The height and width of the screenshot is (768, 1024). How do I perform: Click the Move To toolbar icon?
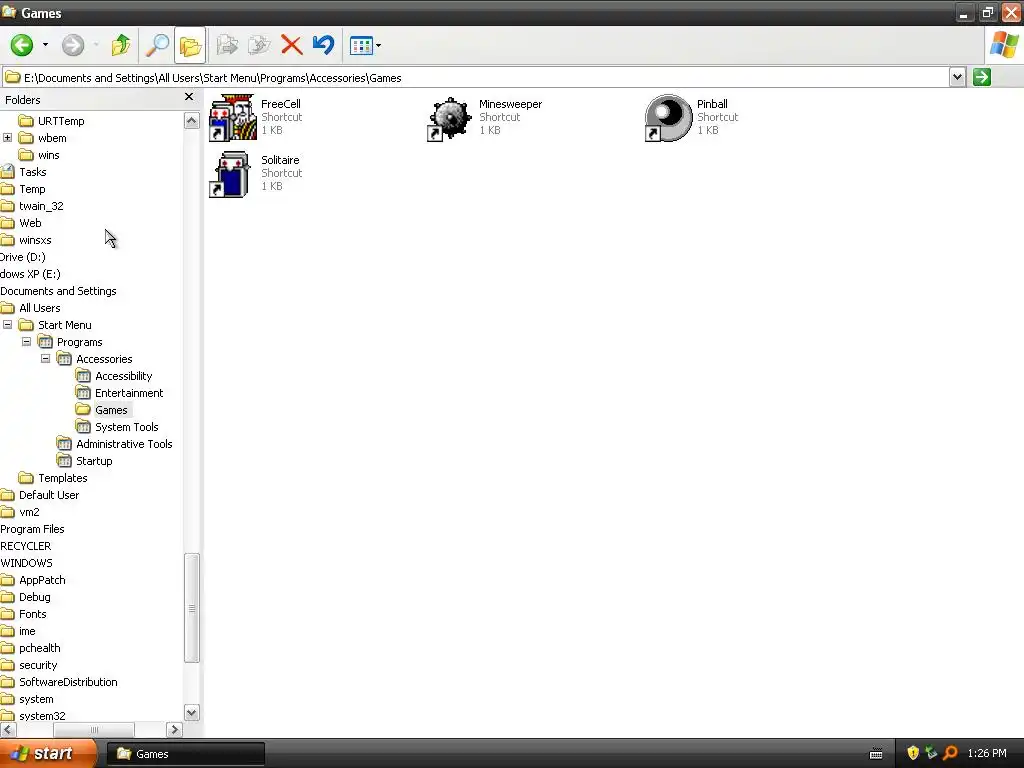tap(227, 45)
